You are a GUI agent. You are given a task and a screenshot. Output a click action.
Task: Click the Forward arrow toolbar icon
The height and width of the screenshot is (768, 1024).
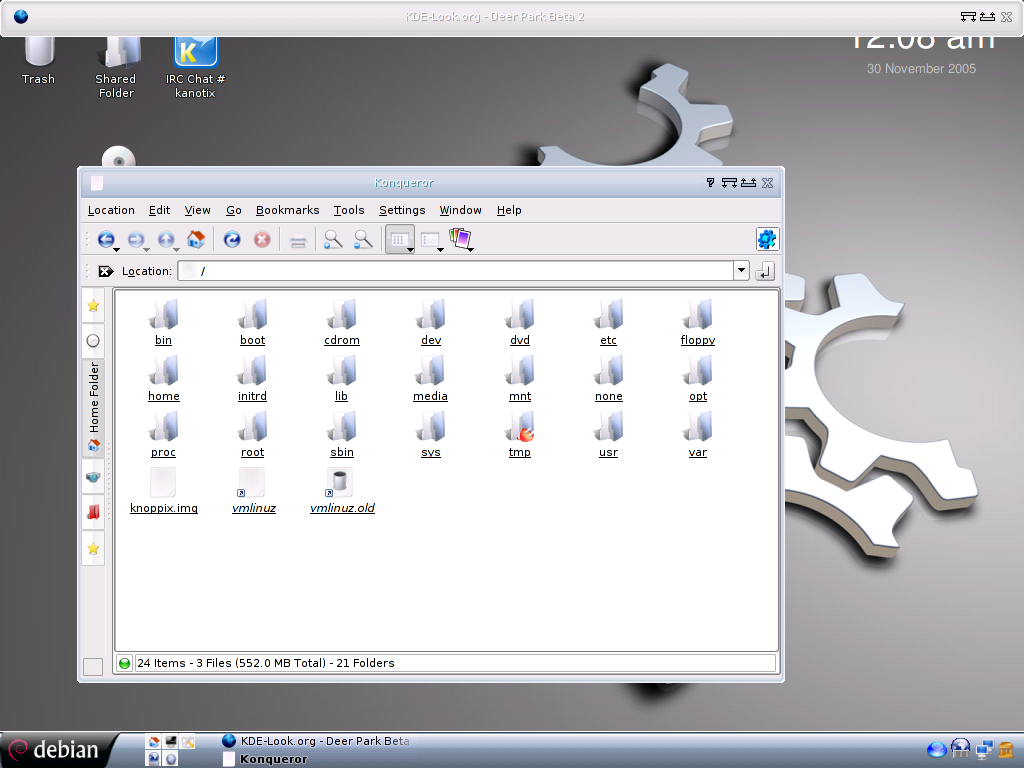coord(135,239)
